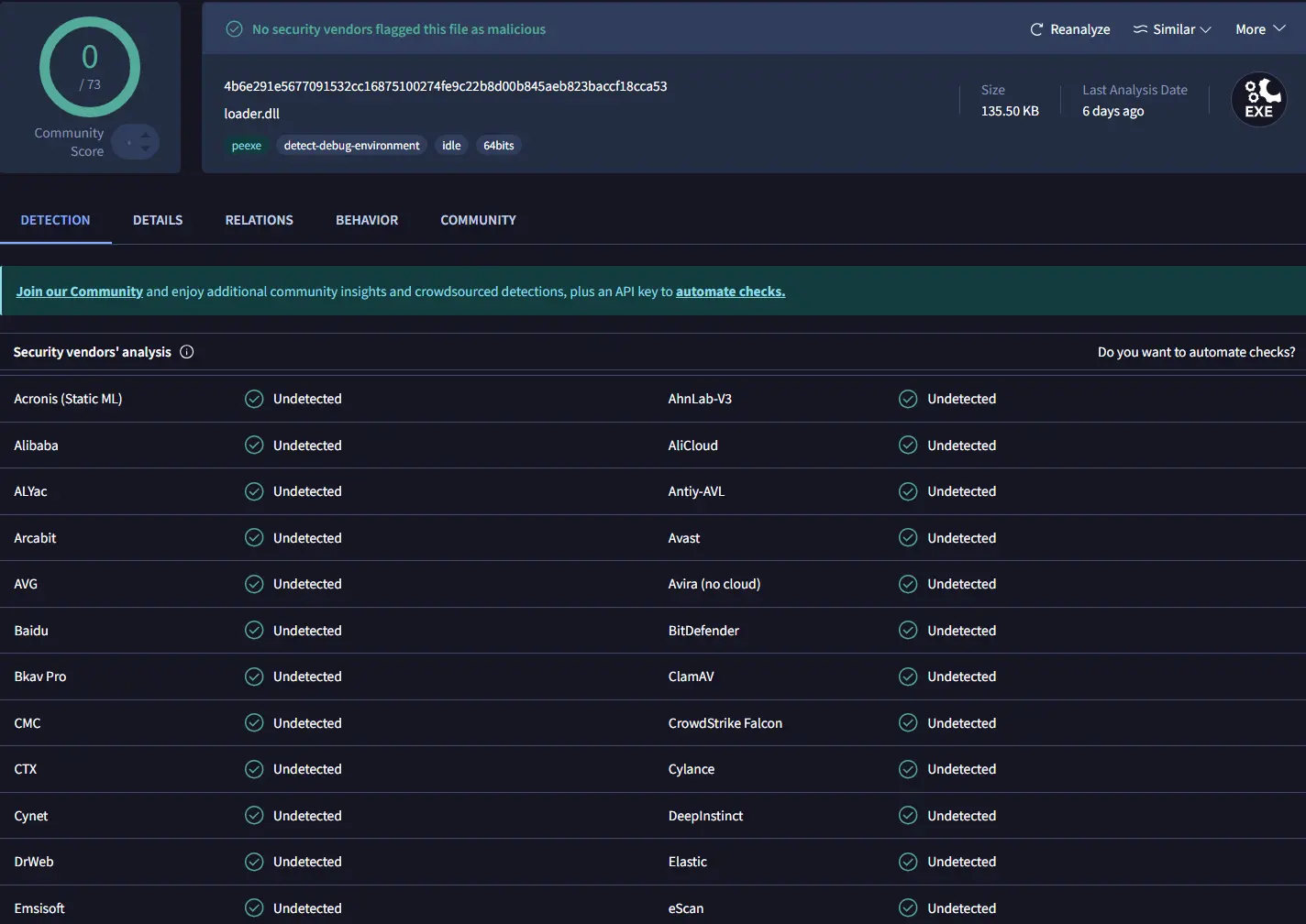Click the check icon for Baidu
Viewport: 1306px width, 924px height.
click(x=254, y=631)
